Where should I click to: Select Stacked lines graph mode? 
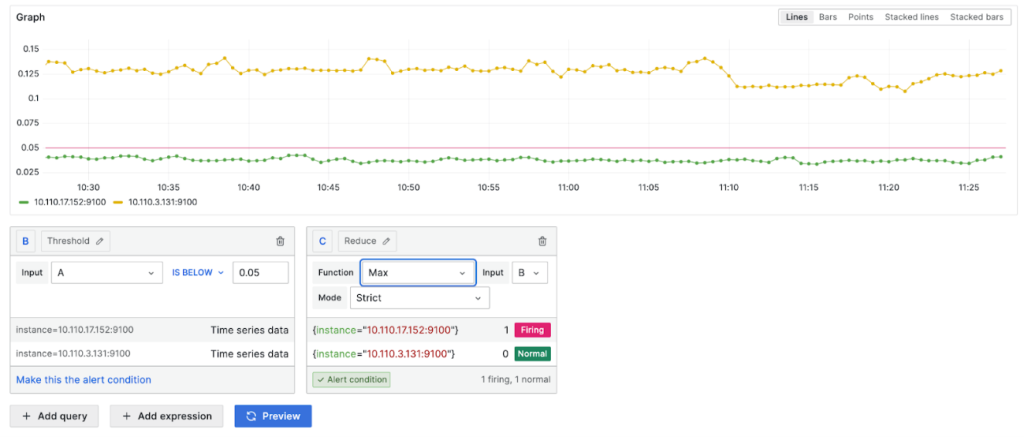(911, 17)
